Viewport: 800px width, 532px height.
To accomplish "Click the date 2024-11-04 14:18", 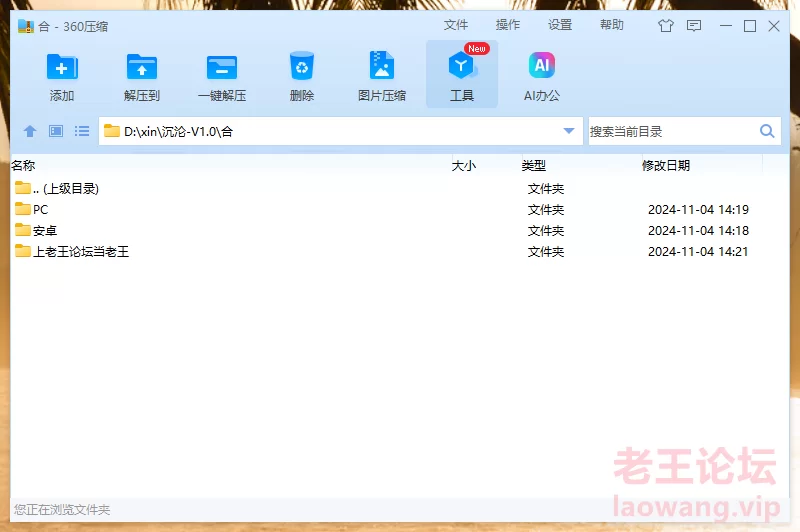I will [698, 231].
